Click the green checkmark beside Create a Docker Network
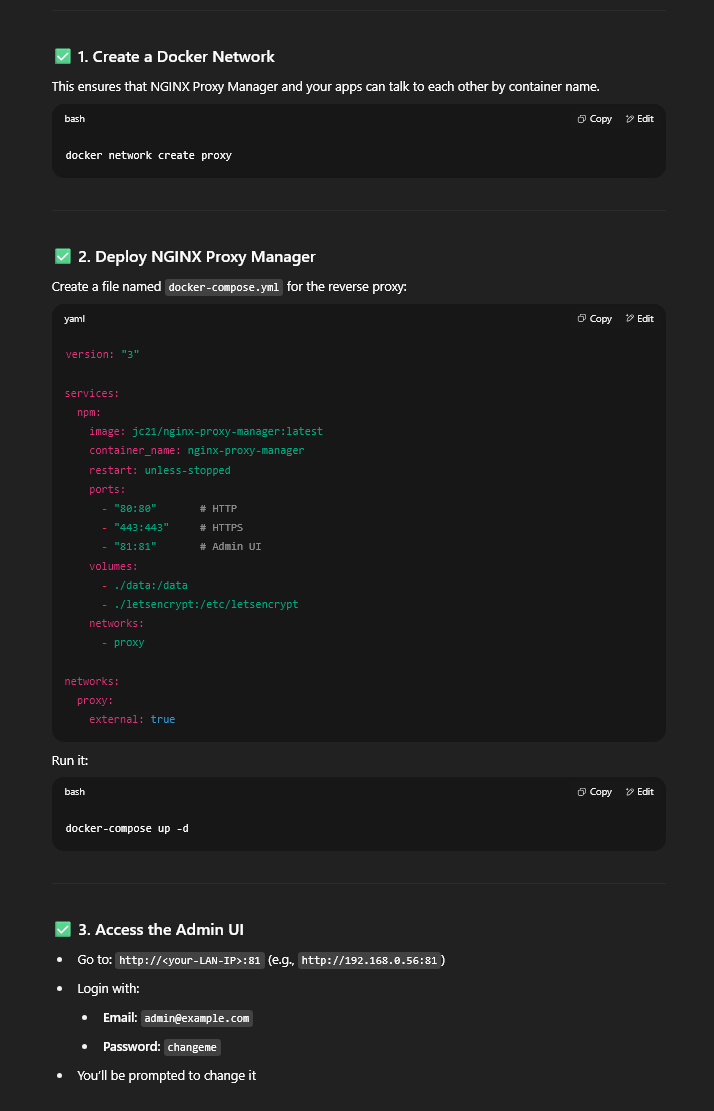Viewport: 714px width, 1111px height. point(62,57)
